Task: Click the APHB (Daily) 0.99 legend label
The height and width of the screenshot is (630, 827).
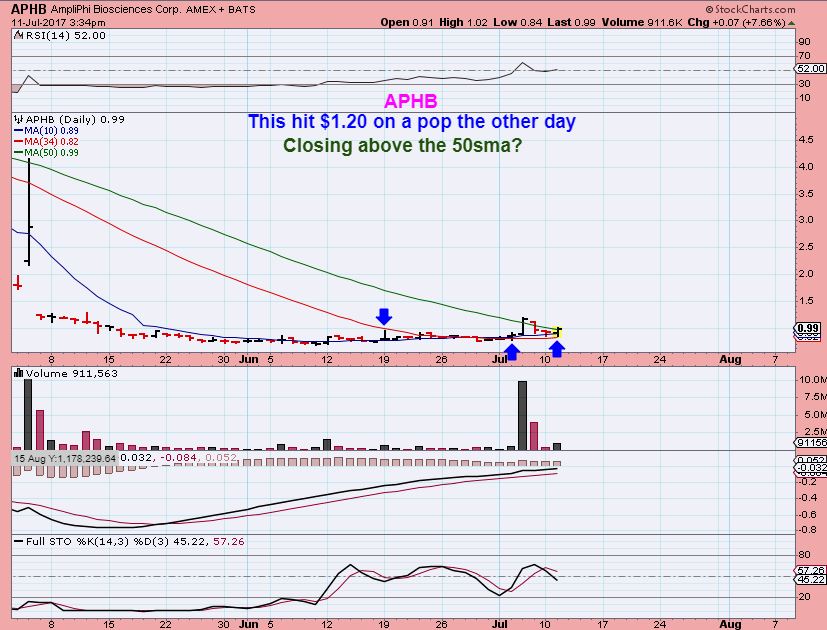Action: (75, 119)
